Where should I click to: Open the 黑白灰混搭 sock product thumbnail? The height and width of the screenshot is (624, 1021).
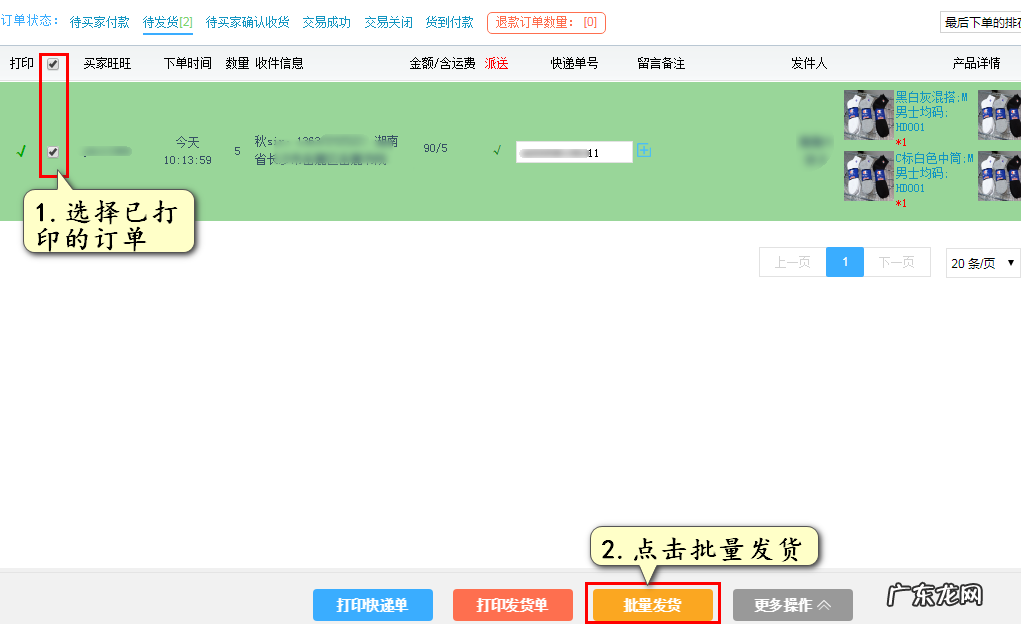867,113
